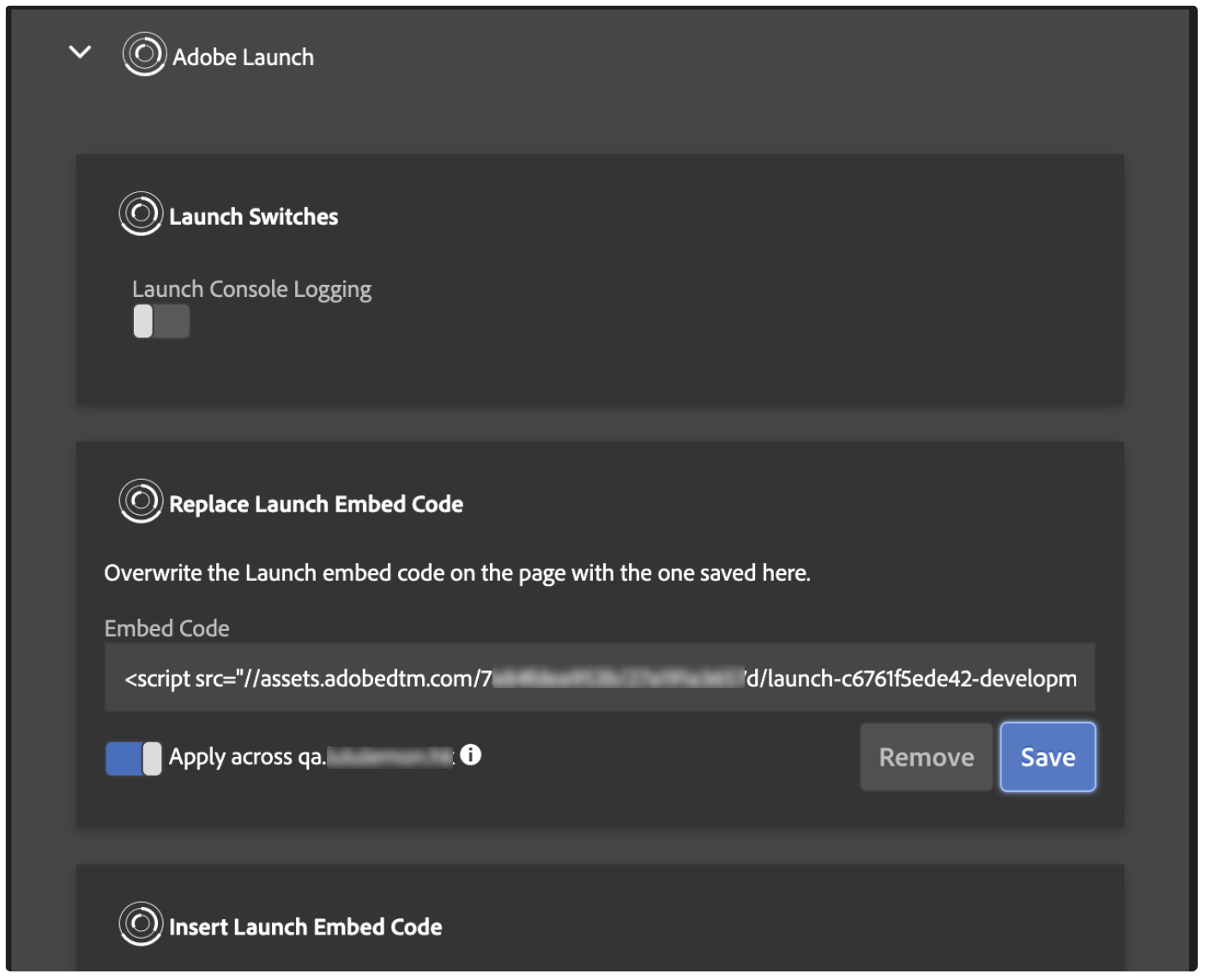Screen dimensions: 1208x980
Task: Disable the Apply across qa domain toggle
Action: tap(133, 759)
